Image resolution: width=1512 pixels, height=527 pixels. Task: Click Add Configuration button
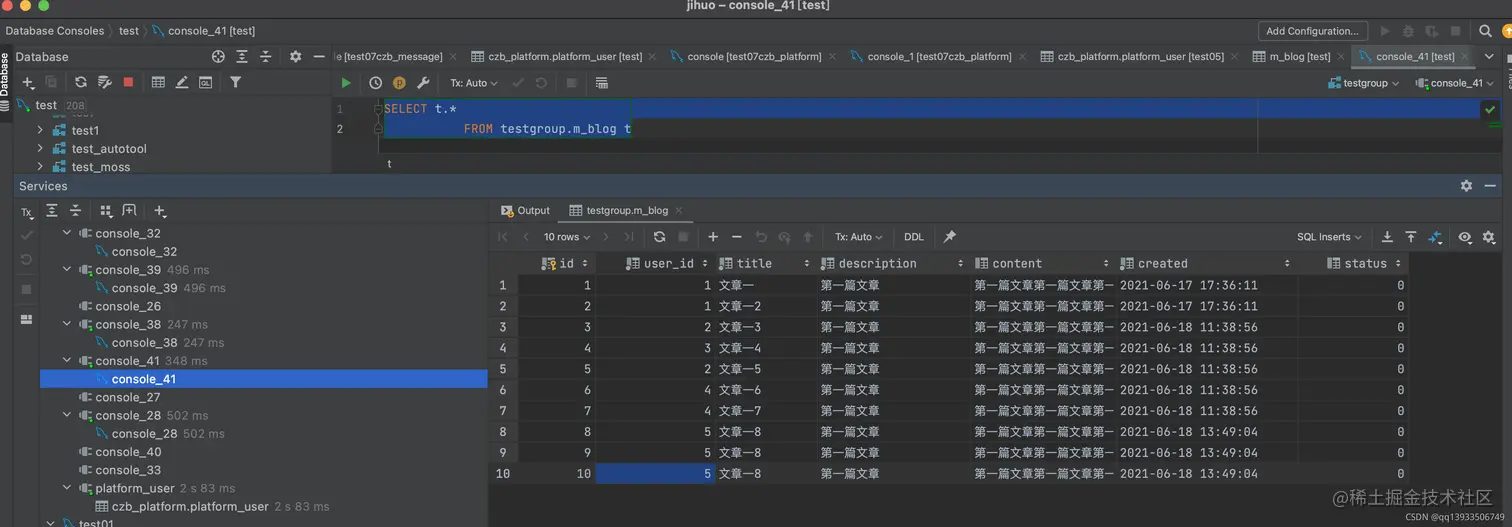[1312, 31]
